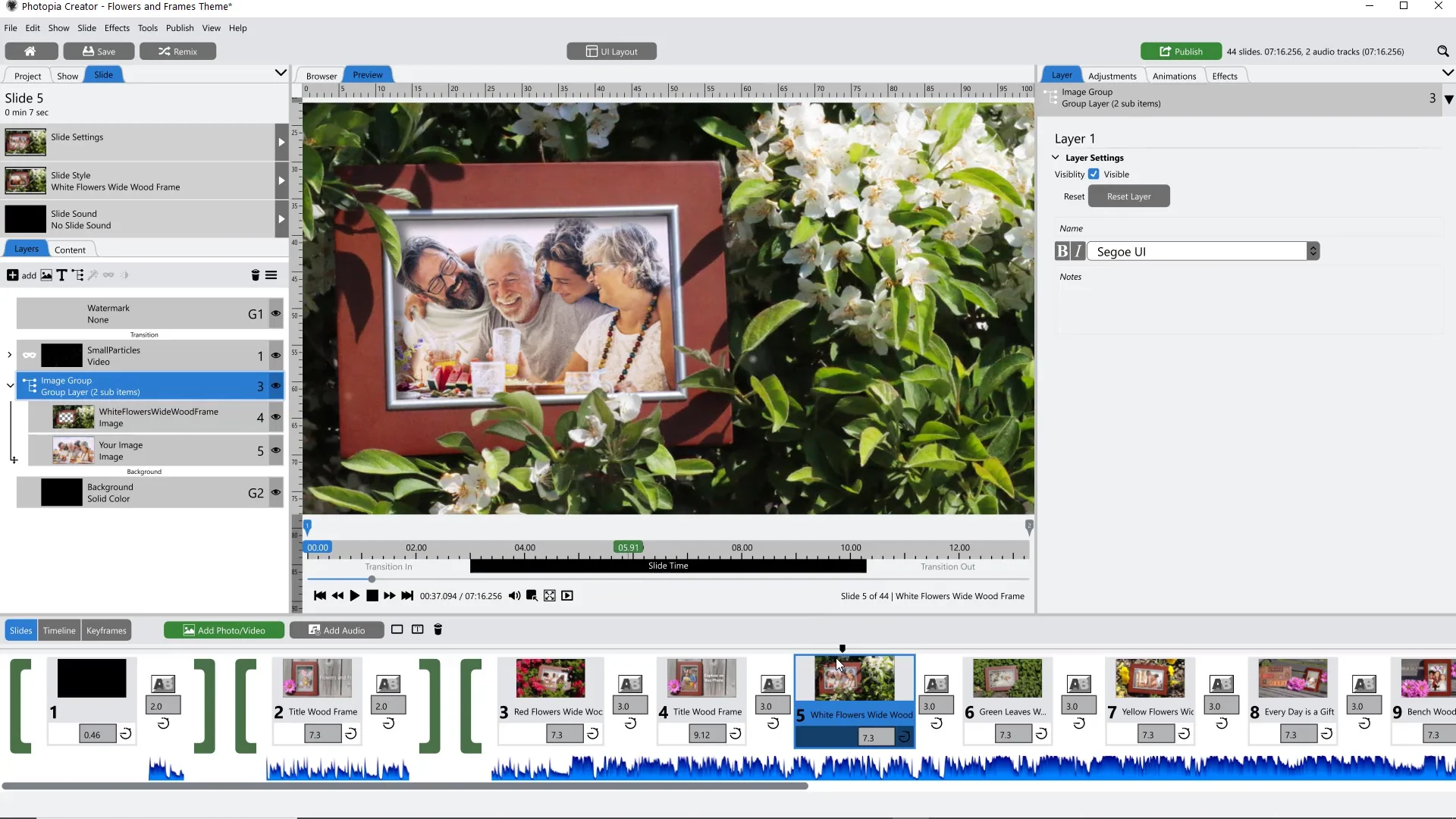Open left panel collapse chevron
Image resolution: width=1456 pixels, height=819 pixels.
[281, 73]
